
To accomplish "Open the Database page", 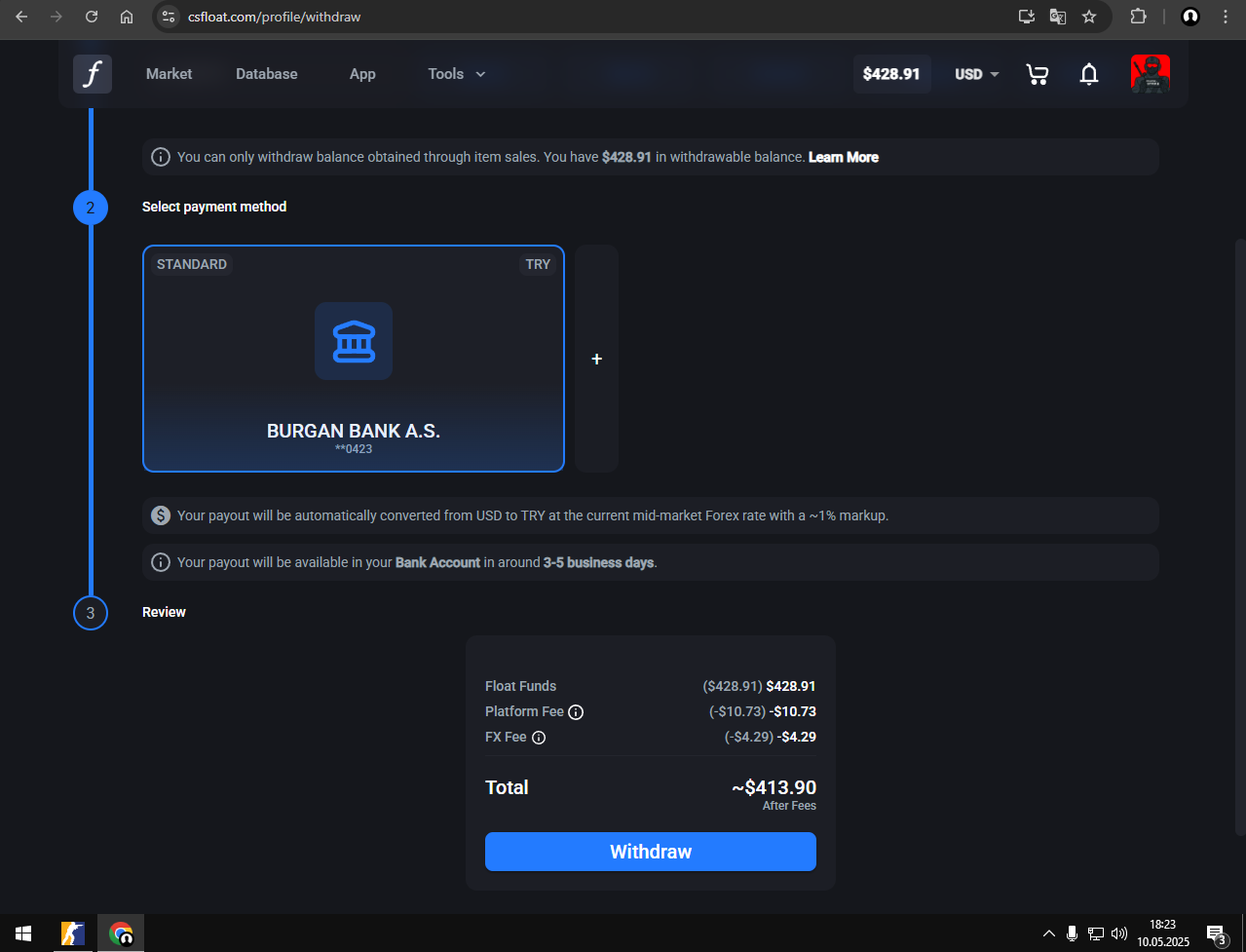I will (x=267, y=74).
